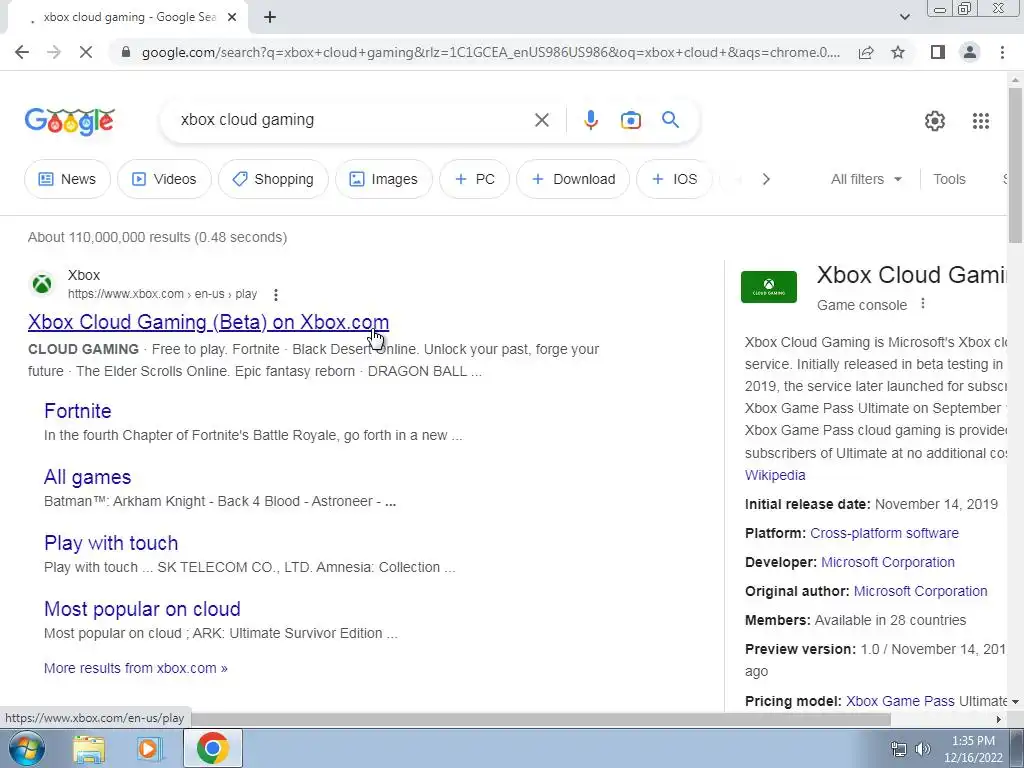Click into the xbox cloud gaming search field
Viewport: 1024px width, 768px height.
(353, 120)
